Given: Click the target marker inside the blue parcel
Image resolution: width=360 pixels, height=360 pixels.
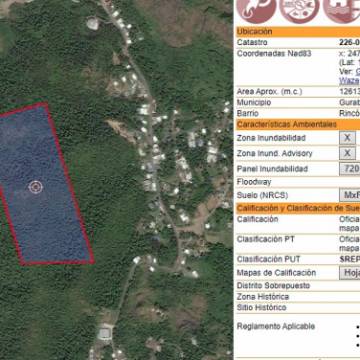Looking at the screenshot, I should pos(35,187).
